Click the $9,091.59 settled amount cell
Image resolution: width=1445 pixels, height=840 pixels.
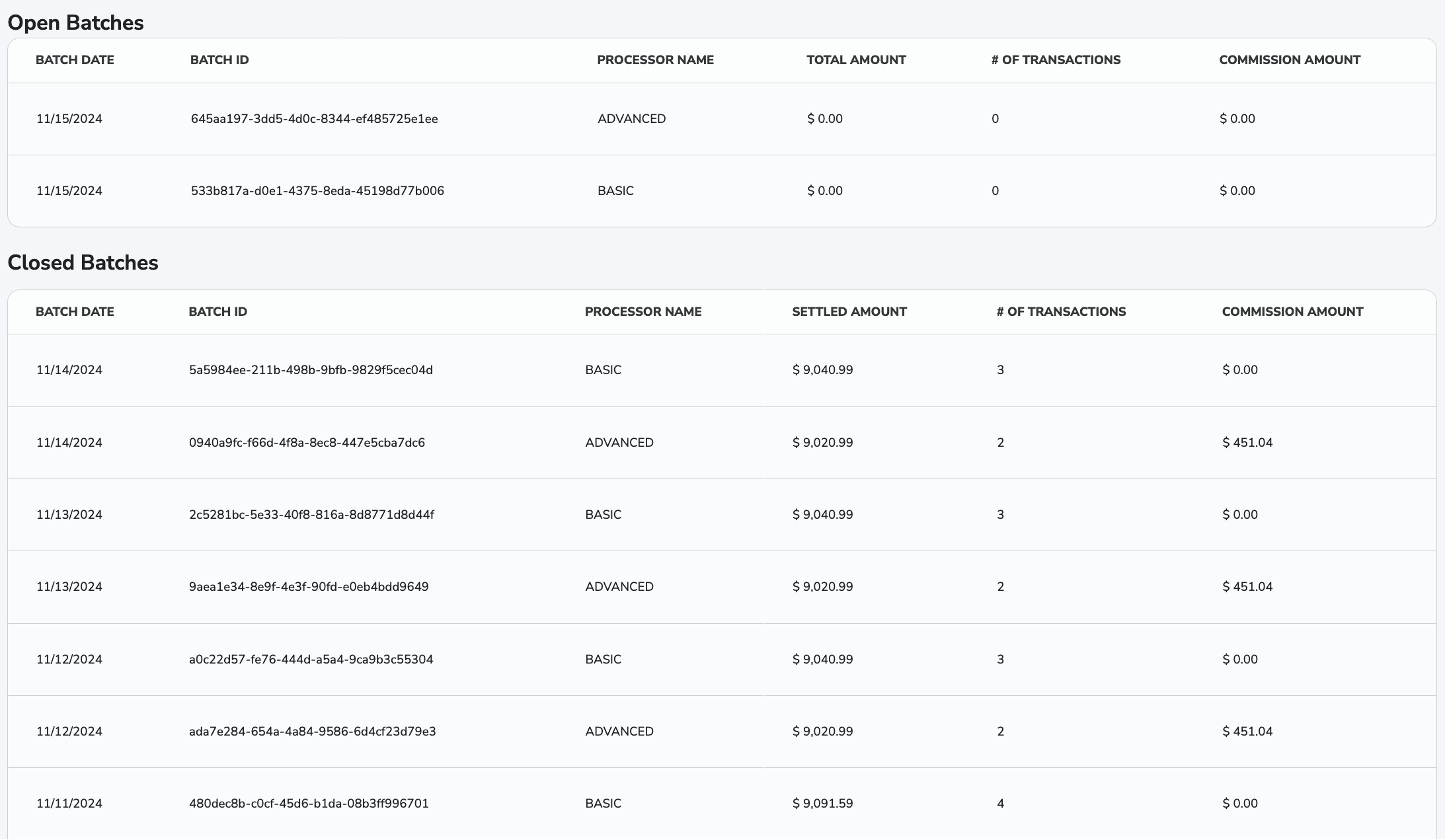point(823,803)
